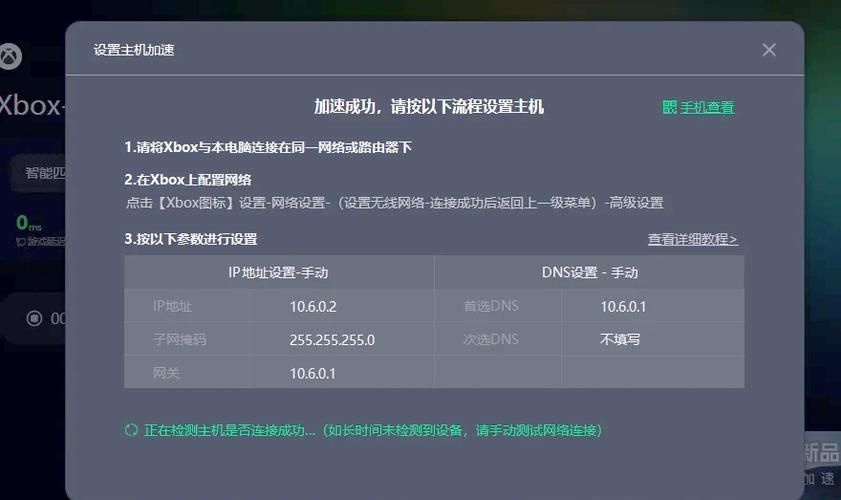Click the IP地址设置-手动 column header
The image size is (841, 500).
(278, 272)
